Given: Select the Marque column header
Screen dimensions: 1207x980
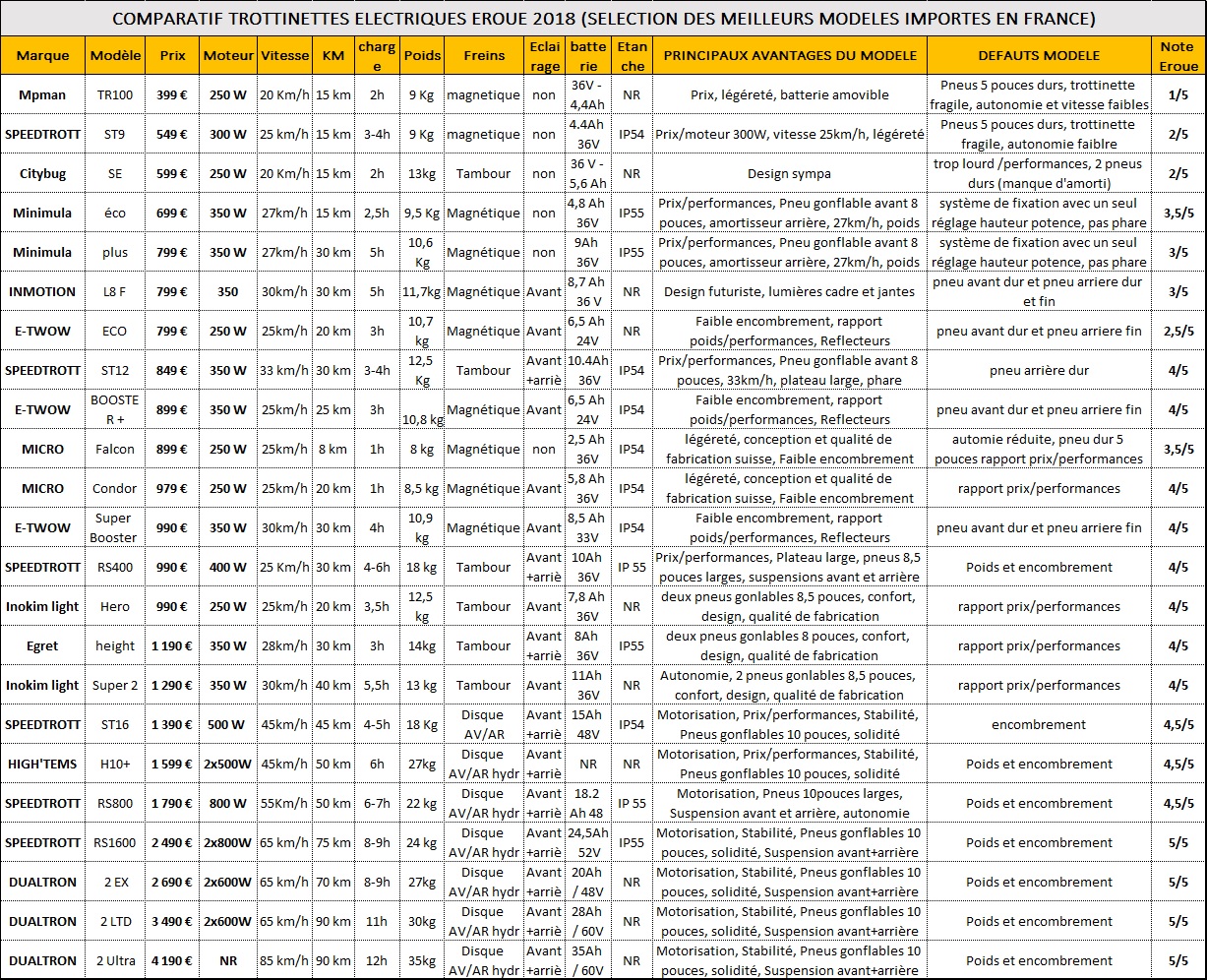Looking at the screenshot, I should tap(43, 55).
